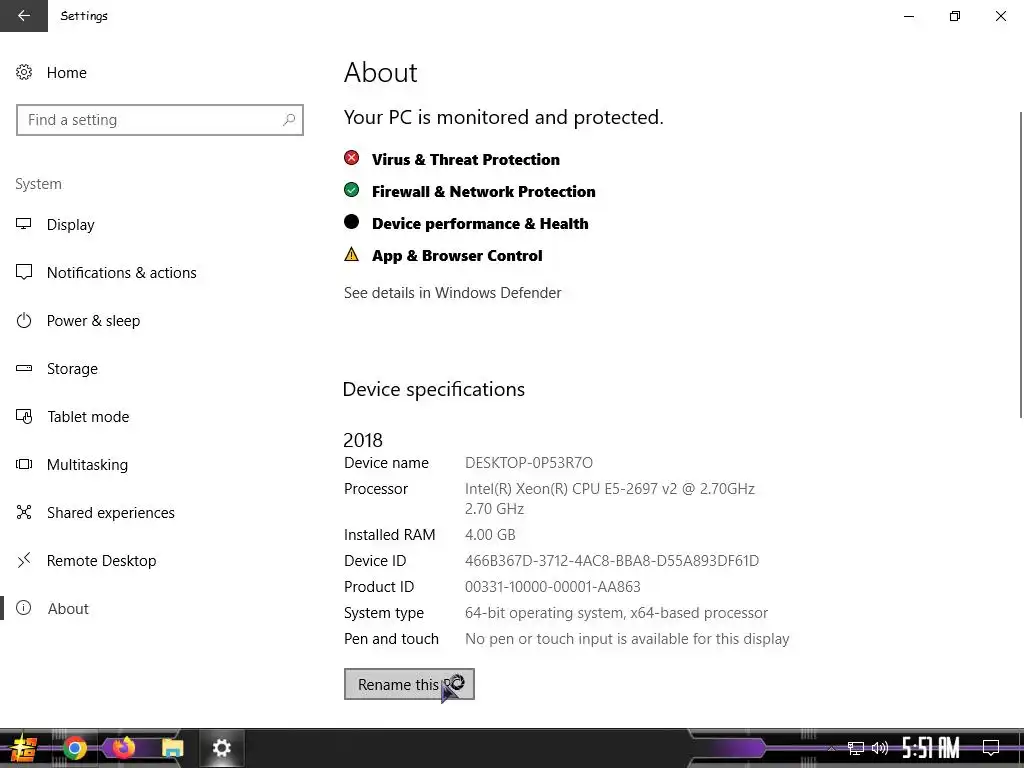Click device name DESKTOP-0P53R7O value
Image resolution: width=1024 pixels, height=768 pixels.
point(529,463)
